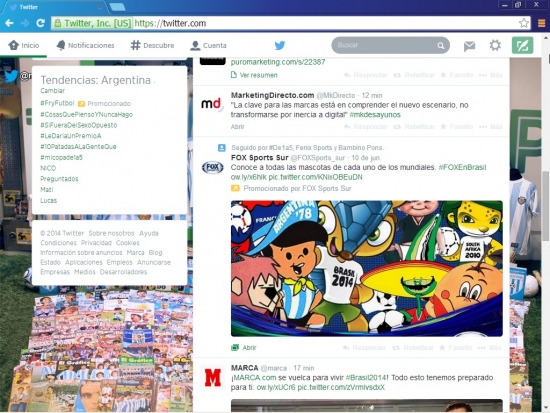Bookmark page with the star icon
The height and width of the screenshot is (413, 550).
(x=524, y=23)
